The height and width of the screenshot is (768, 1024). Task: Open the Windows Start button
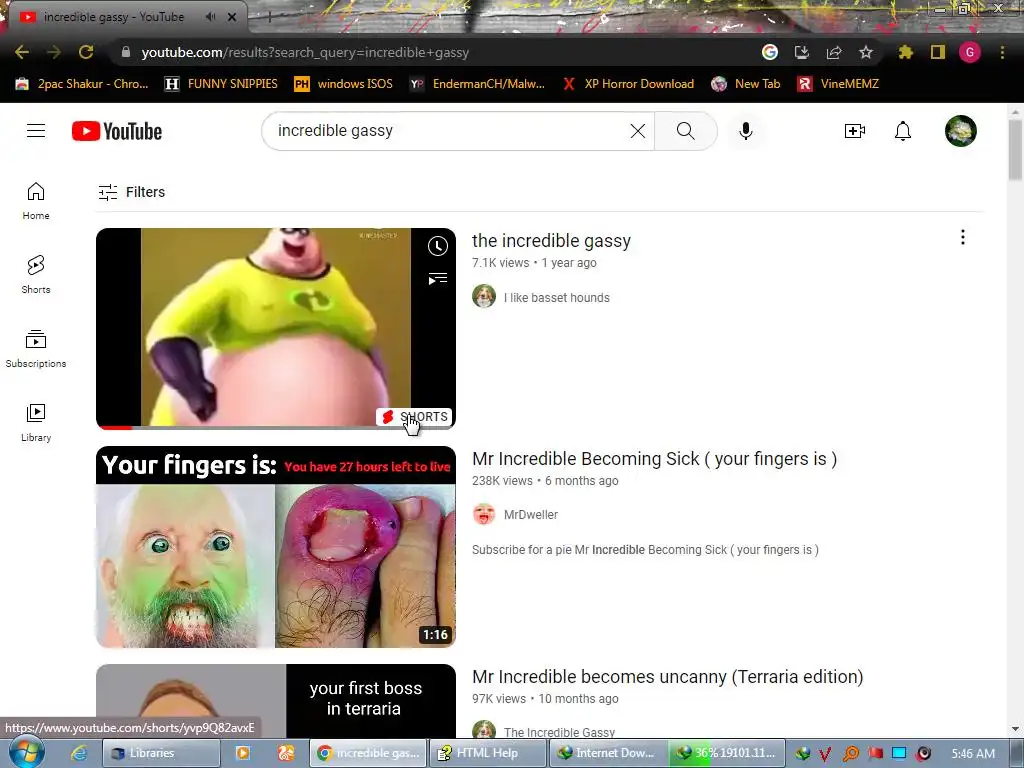pos(27,752)
